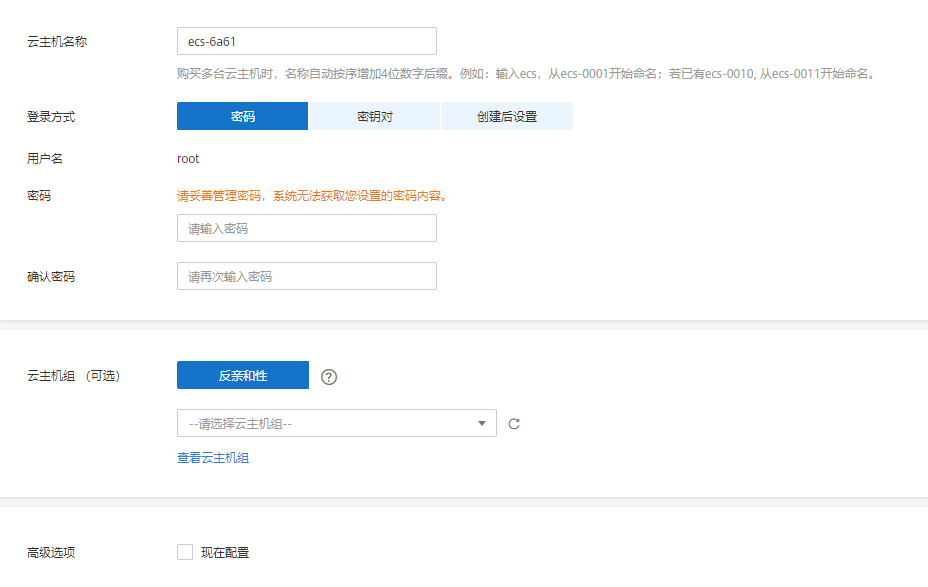Image resolution: width=928 pixels, height=587 pixels.
Task: Click the arrow of the 云主机组 combo box
Action: (x=482, y=424)
